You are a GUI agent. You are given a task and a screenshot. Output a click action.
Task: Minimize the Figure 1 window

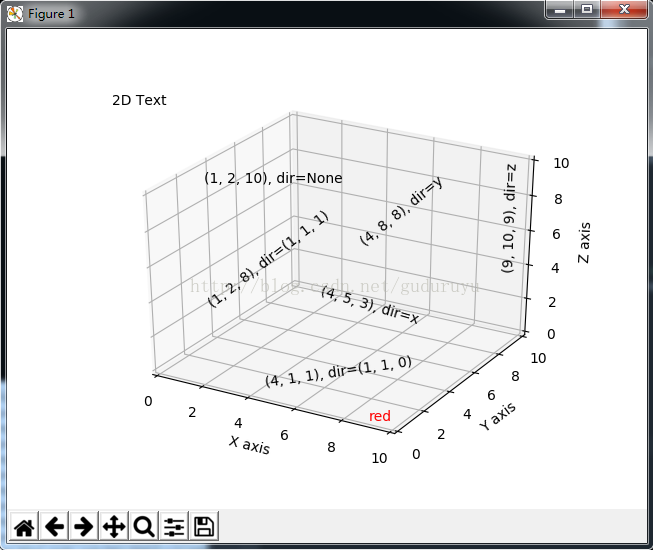tap(560, 9)
